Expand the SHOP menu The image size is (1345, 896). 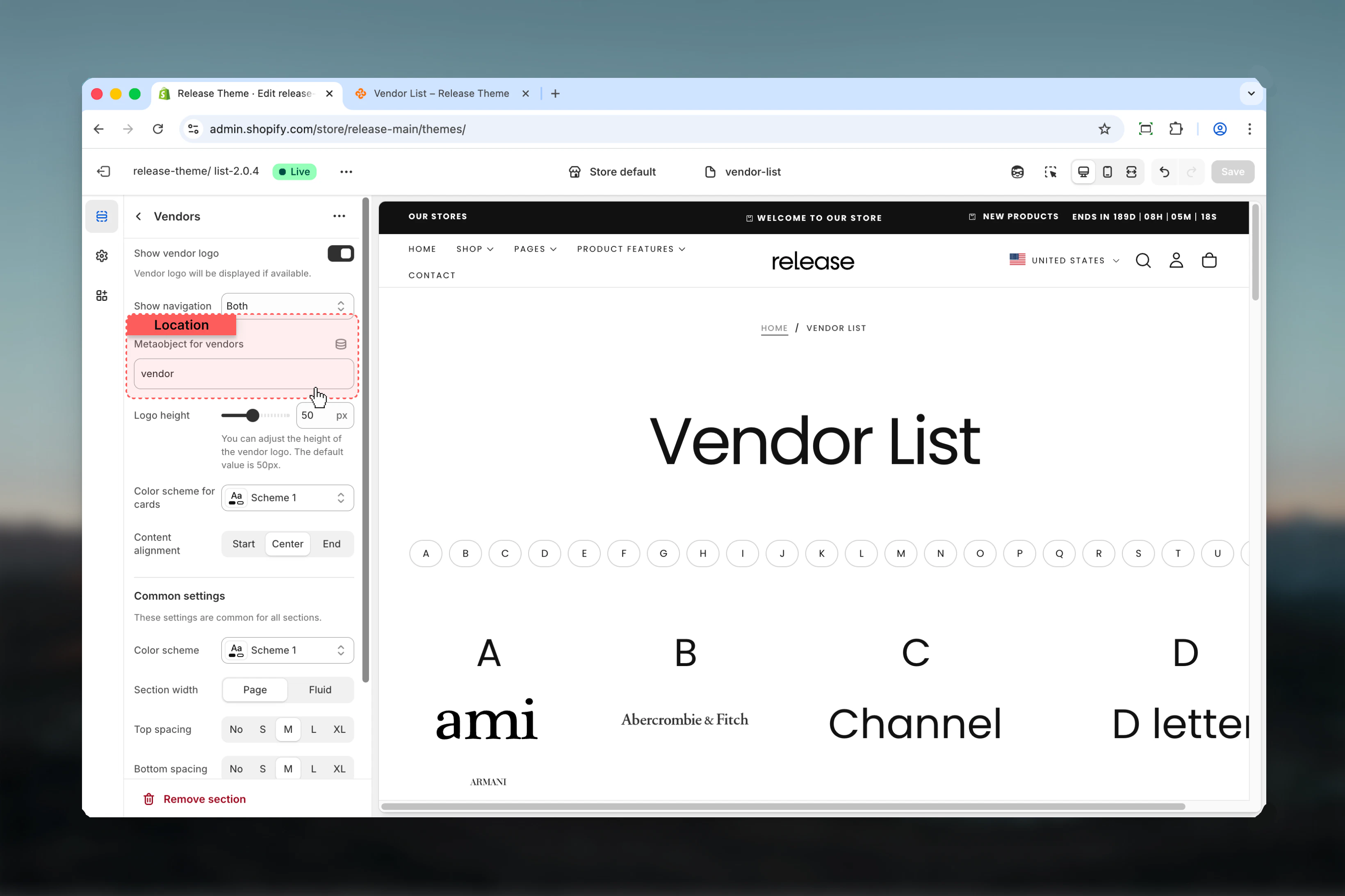tap(475, 249)
